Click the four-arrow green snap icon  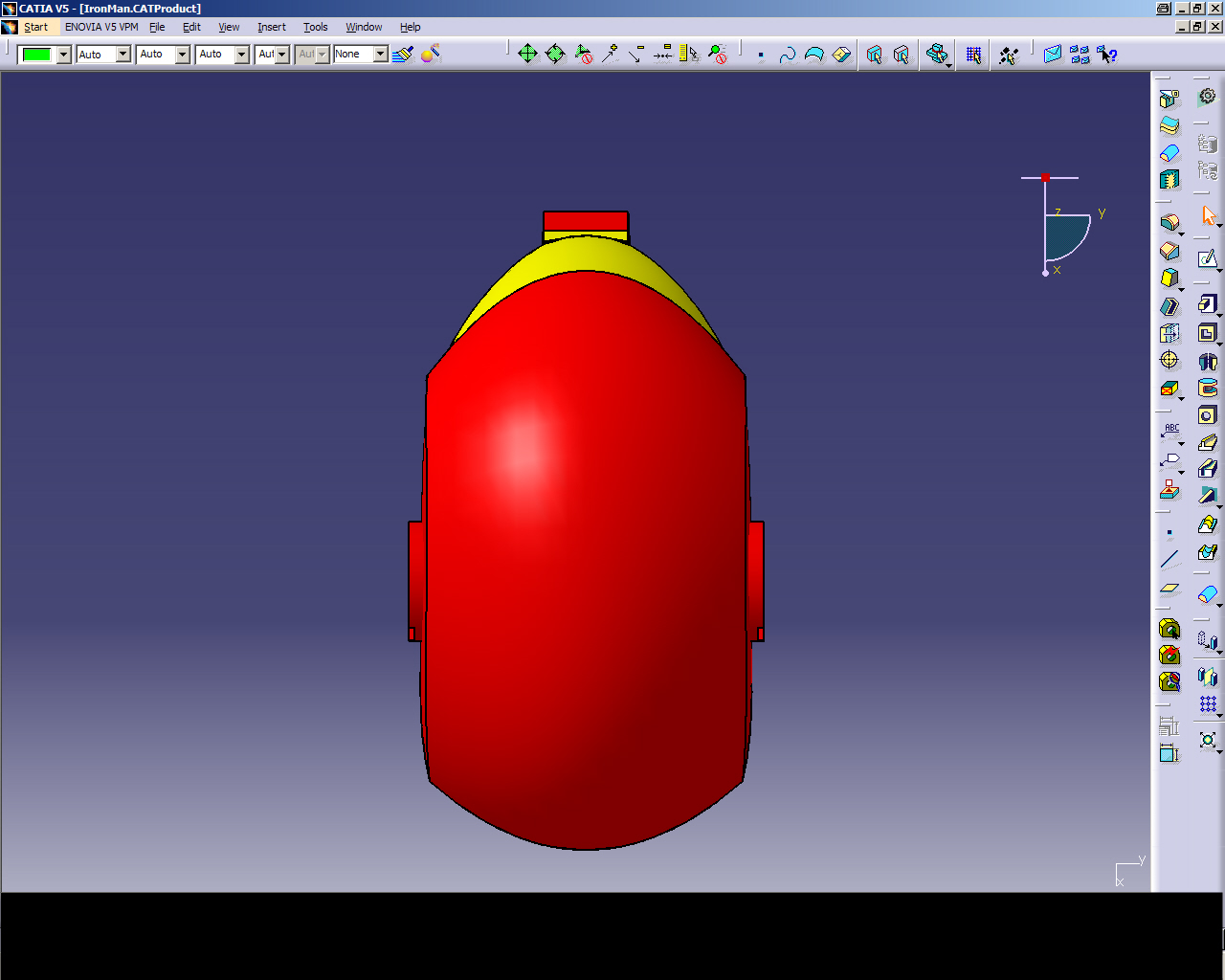tap(527, 55)
